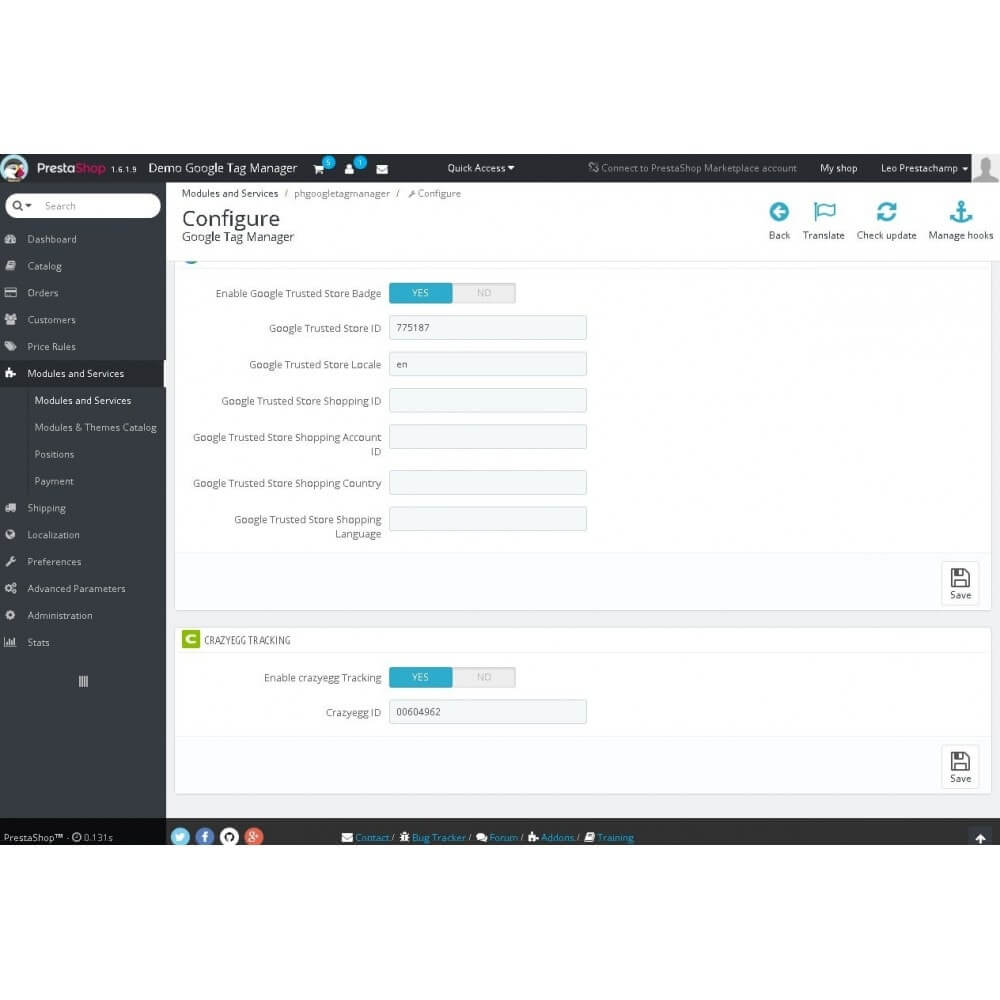Collapse the sidebar menu with the bars icon
The image size is (1000, 1000).
point(83,681)
